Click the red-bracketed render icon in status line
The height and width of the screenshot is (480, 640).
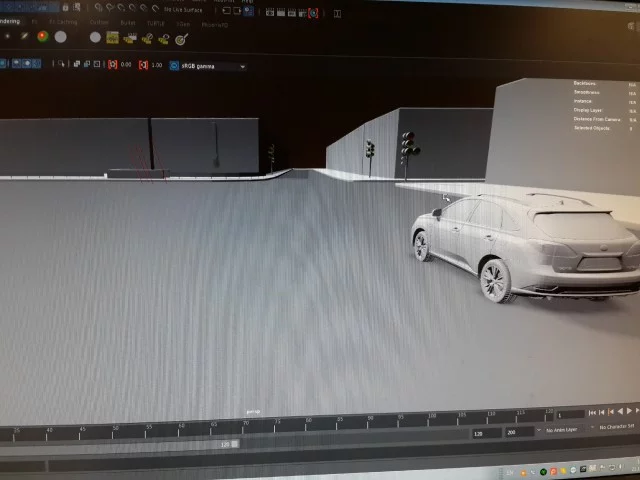point(313,13)
